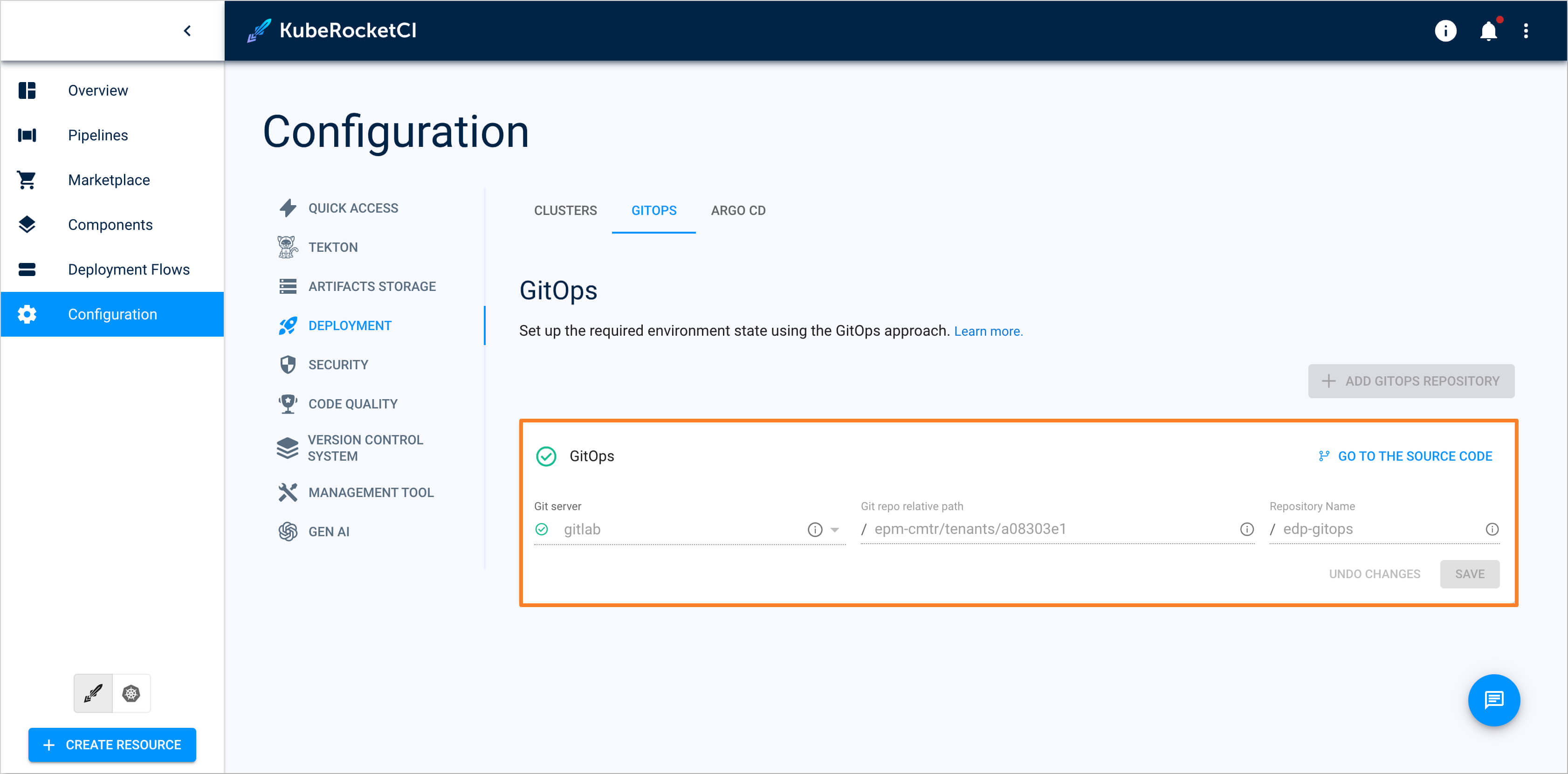Open the Deployment rocket section icon
Screen dimensions: 1568x774
point(287,325)
